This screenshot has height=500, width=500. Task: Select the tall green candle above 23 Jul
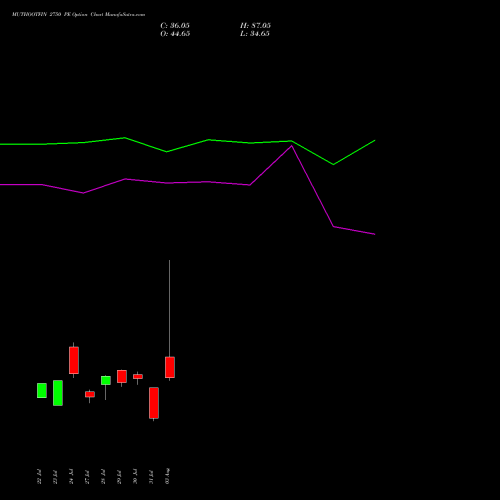[58, 393]
